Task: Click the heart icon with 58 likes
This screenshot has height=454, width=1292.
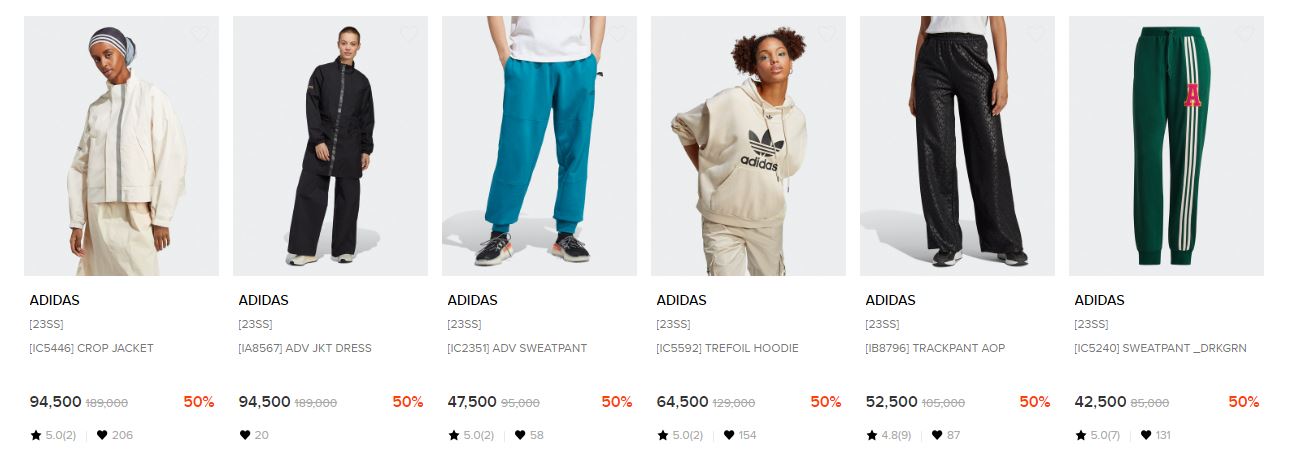Action: [x=520, y=435]
